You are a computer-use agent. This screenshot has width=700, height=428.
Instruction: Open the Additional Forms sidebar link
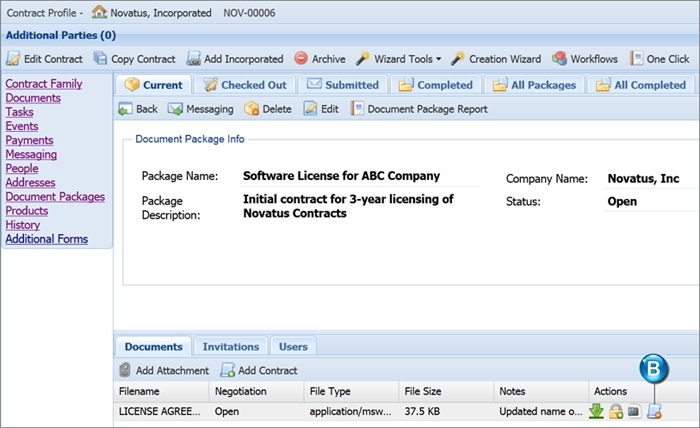click(x=46, y=239)
